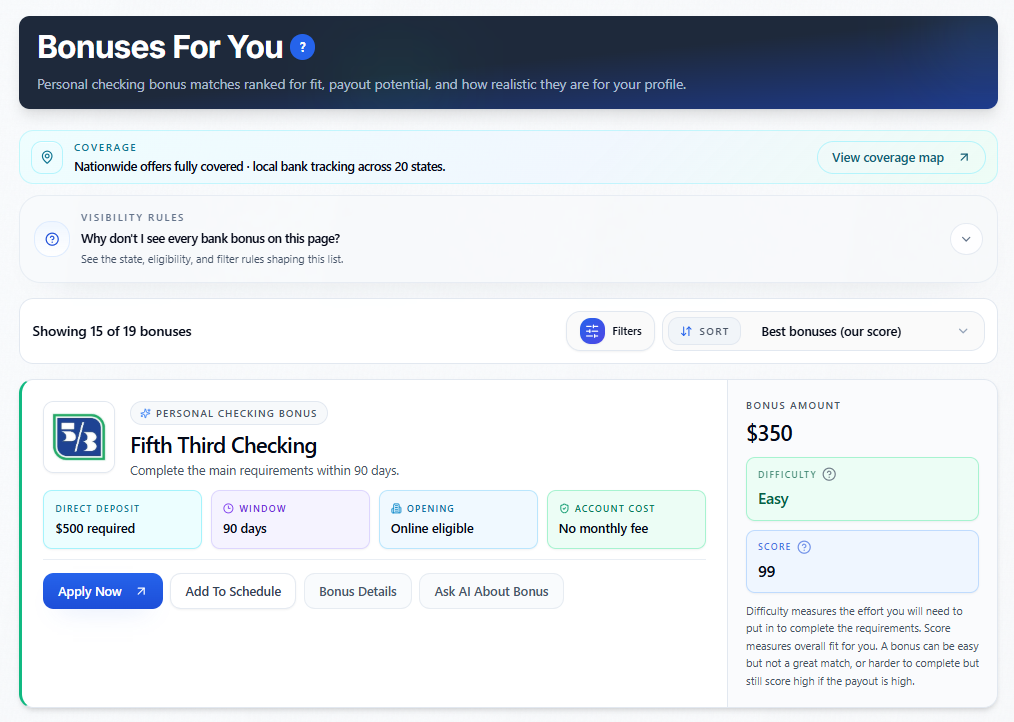
Task: Click the Difficulty help icon
Action: click(x=829, y=474)
